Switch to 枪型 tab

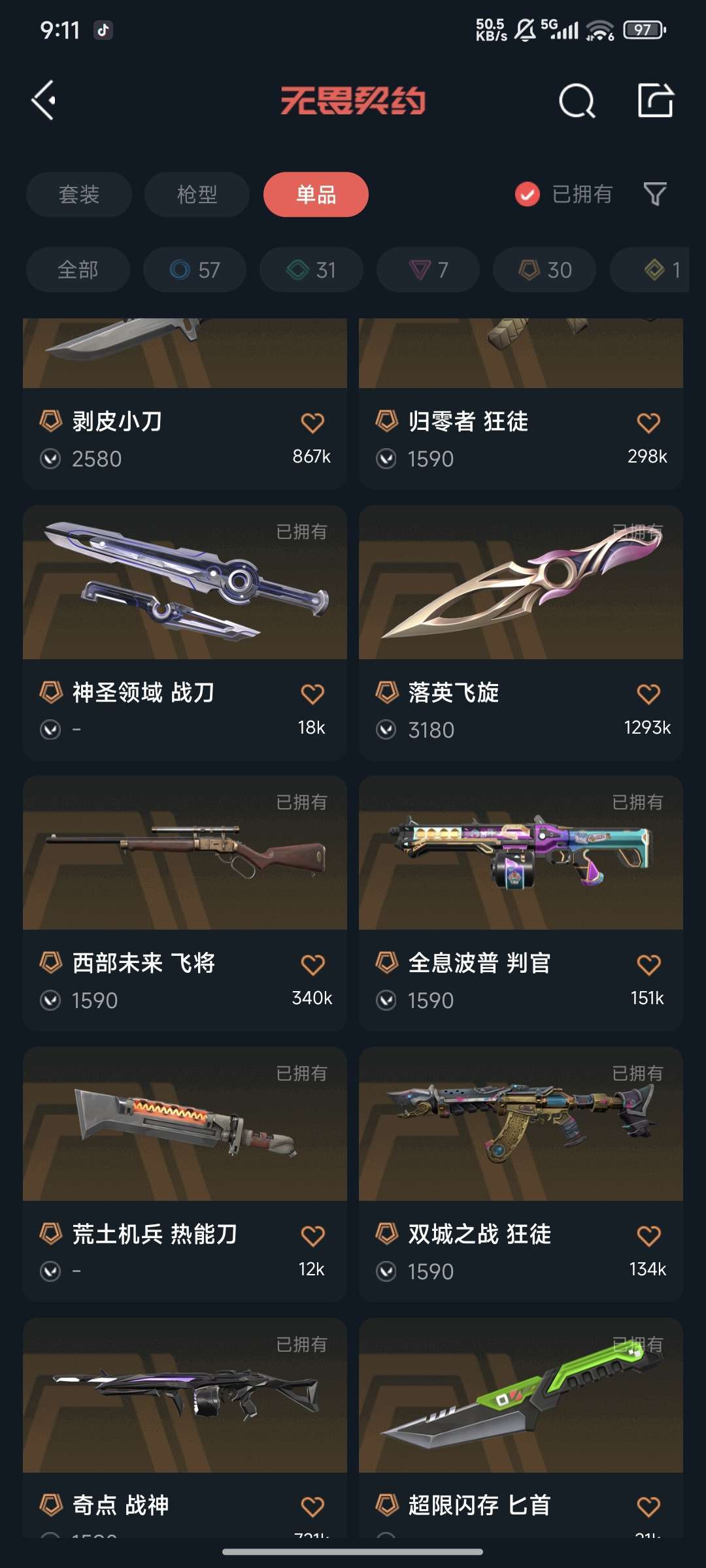coord(197,194)
